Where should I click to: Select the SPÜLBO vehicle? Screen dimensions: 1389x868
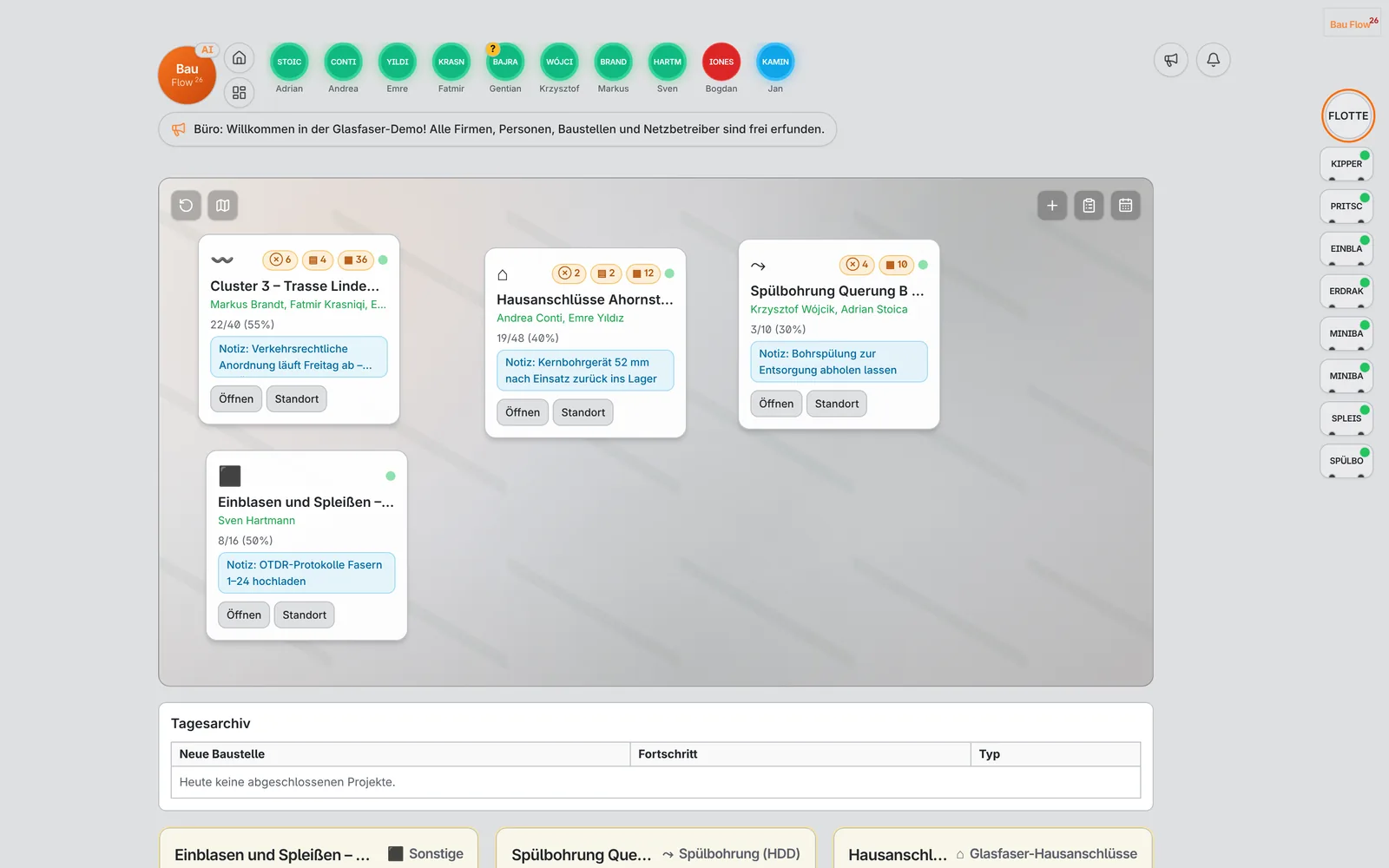(x=1346, y=460)
